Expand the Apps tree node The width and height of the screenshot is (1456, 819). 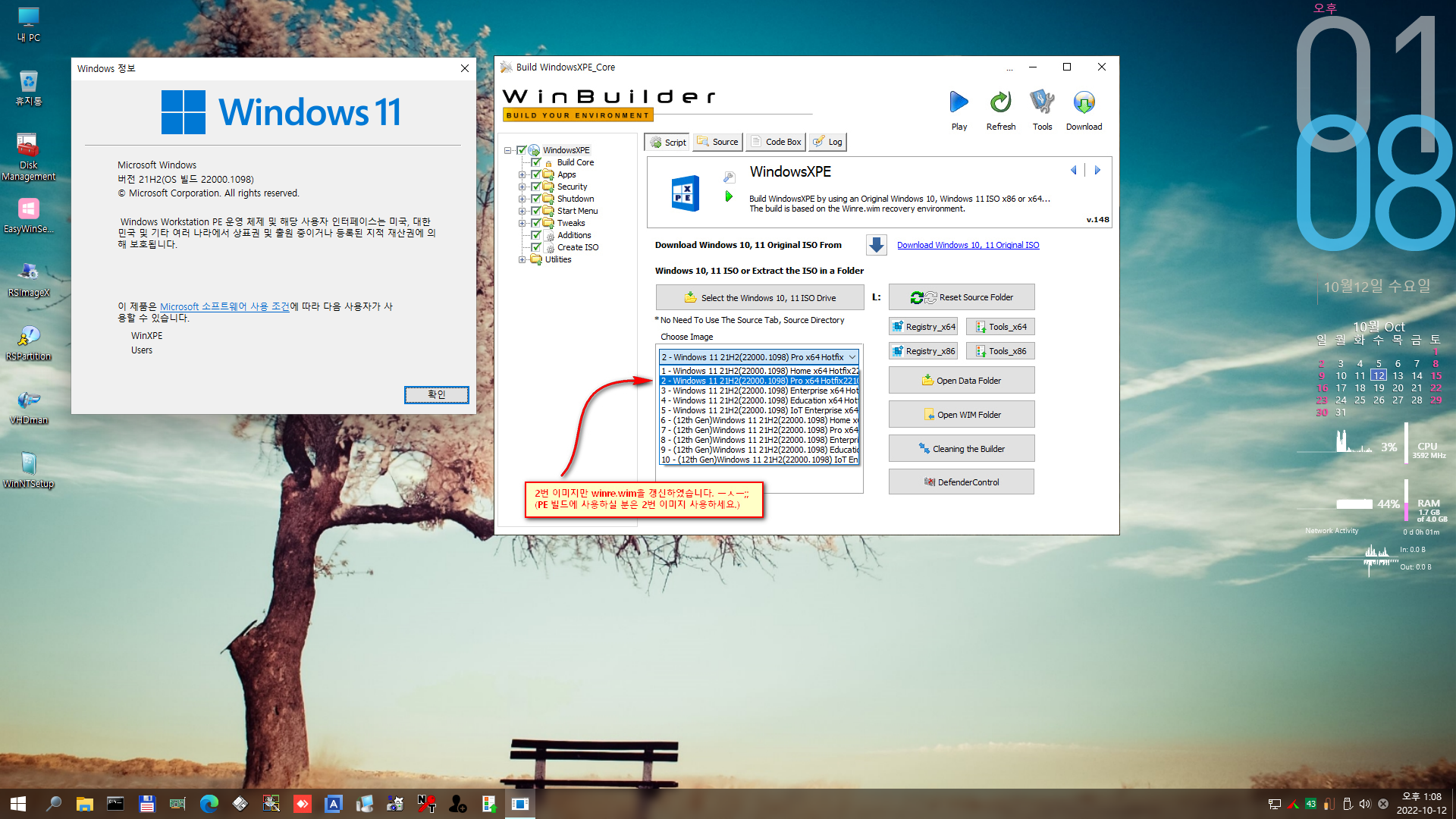522,174
